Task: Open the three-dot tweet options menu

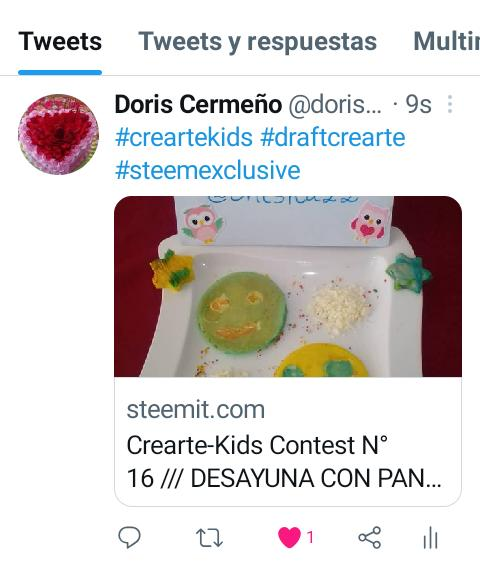Action: (x=450, y=104)
